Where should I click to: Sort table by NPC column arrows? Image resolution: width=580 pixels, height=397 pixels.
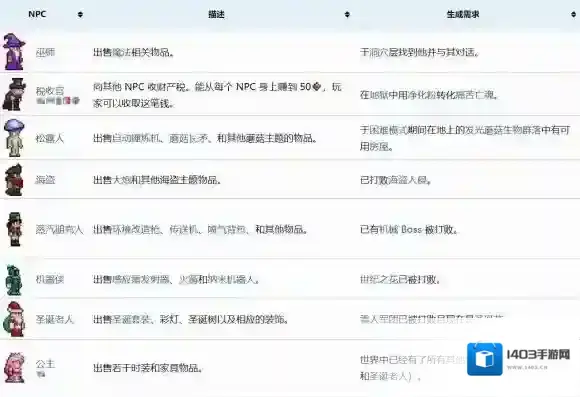tap(80, 14)
